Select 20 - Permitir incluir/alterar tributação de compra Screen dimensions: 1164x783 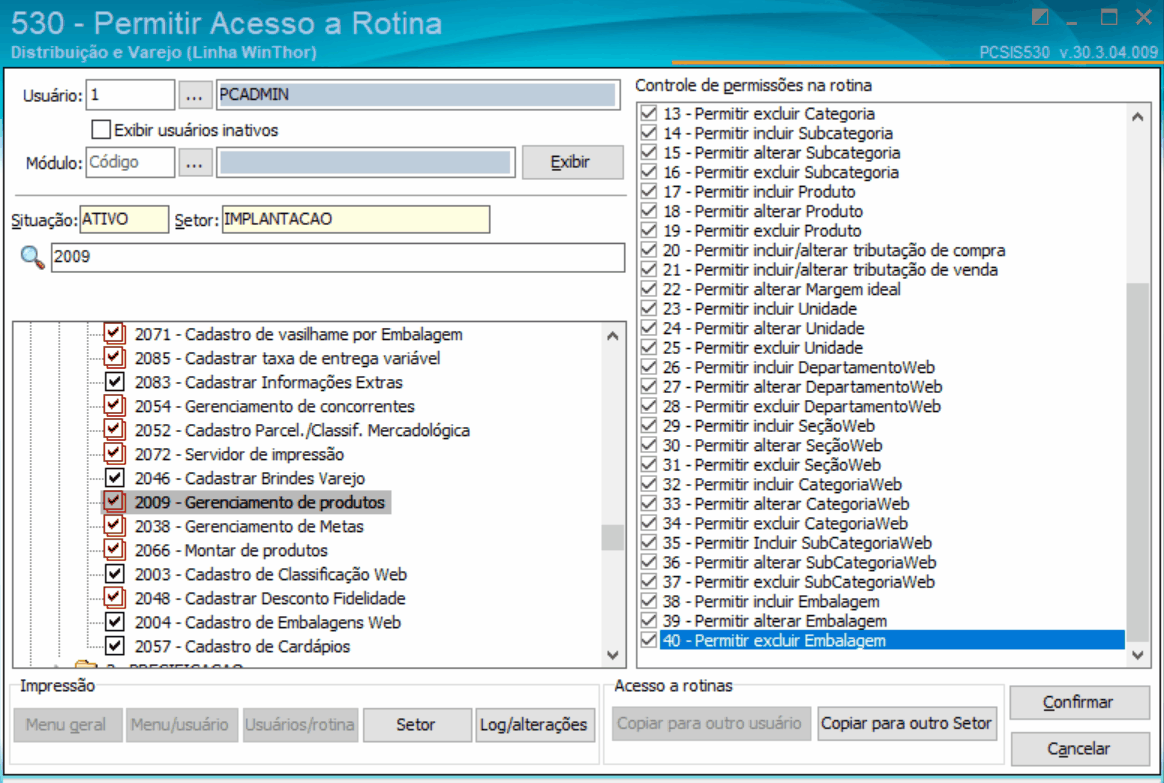tap(834, 250)
